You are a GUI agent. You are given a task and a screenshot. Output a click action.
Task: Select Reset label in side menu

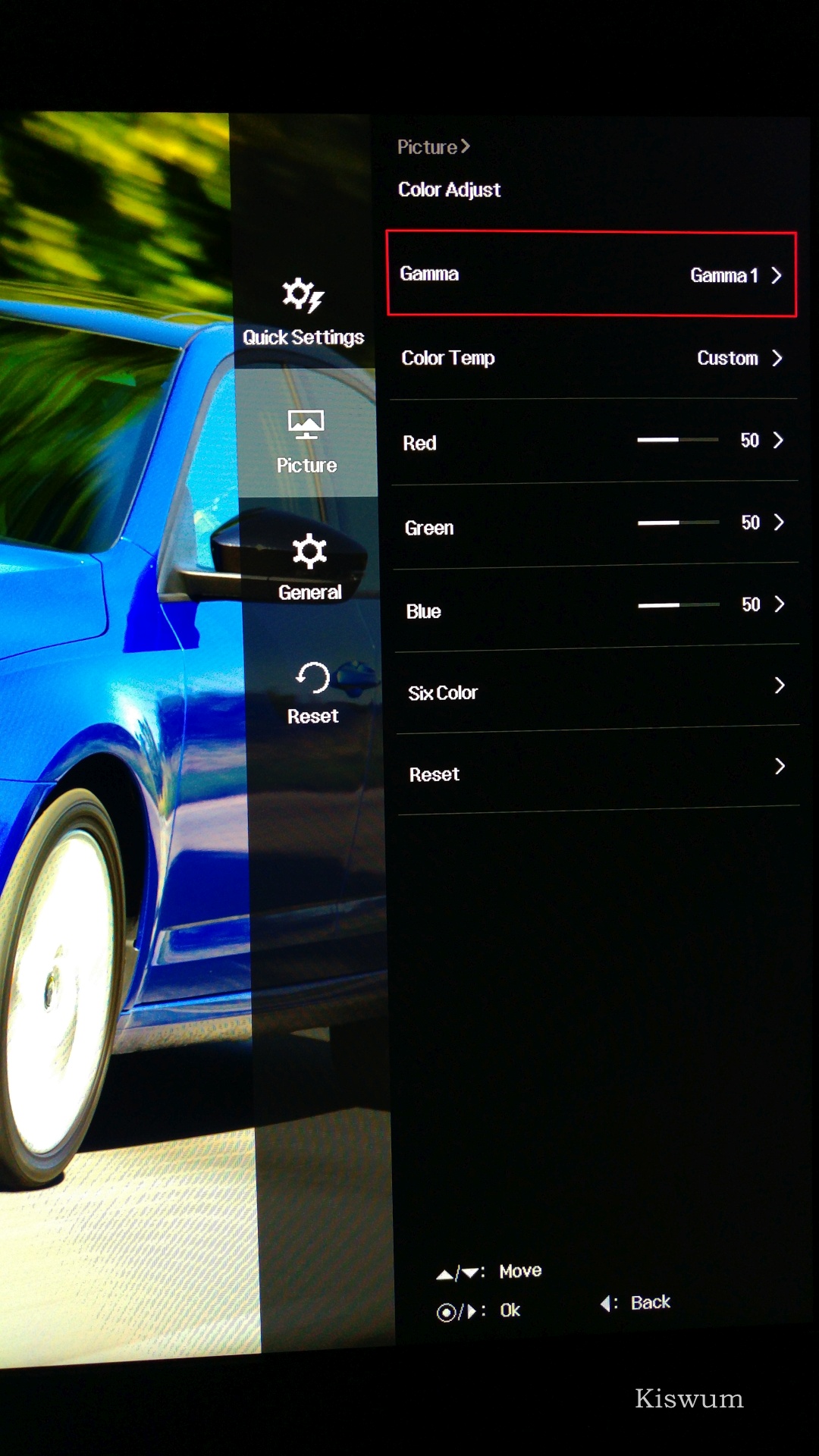coord(312,716)
